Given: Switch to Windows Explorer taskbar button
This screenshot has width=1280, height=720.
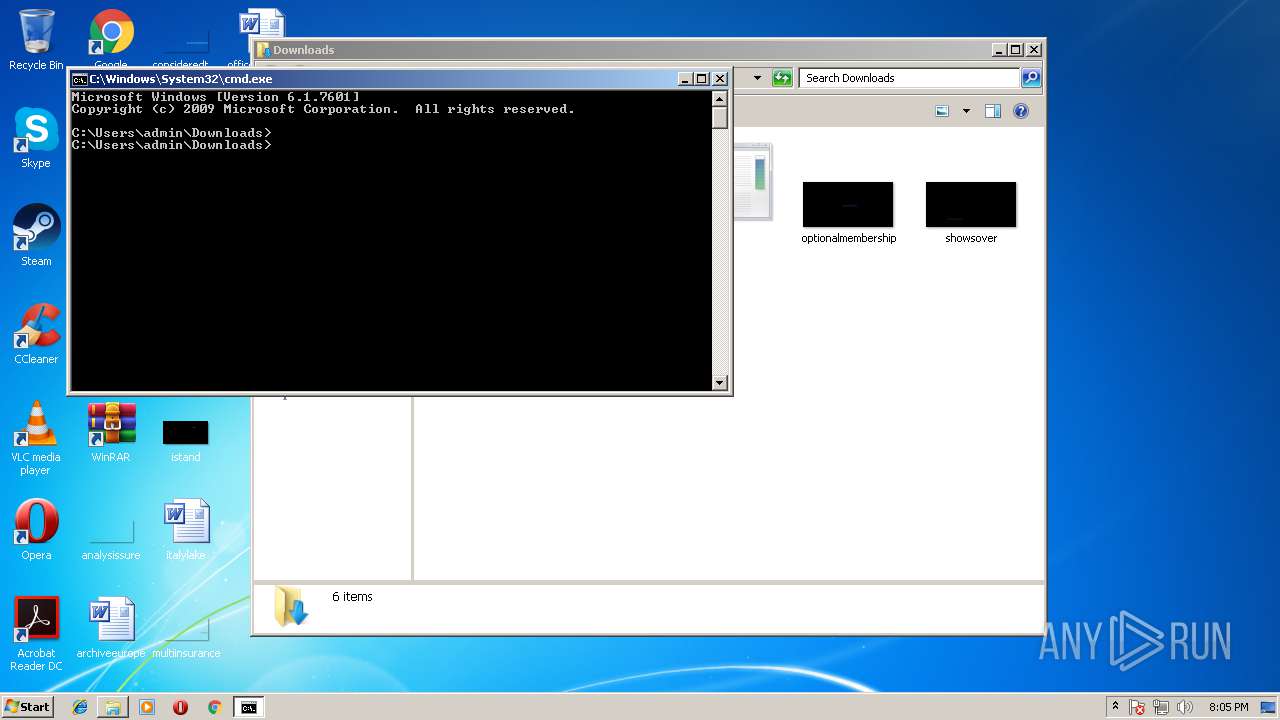Looking at the screenshot, I should point(113,707).
